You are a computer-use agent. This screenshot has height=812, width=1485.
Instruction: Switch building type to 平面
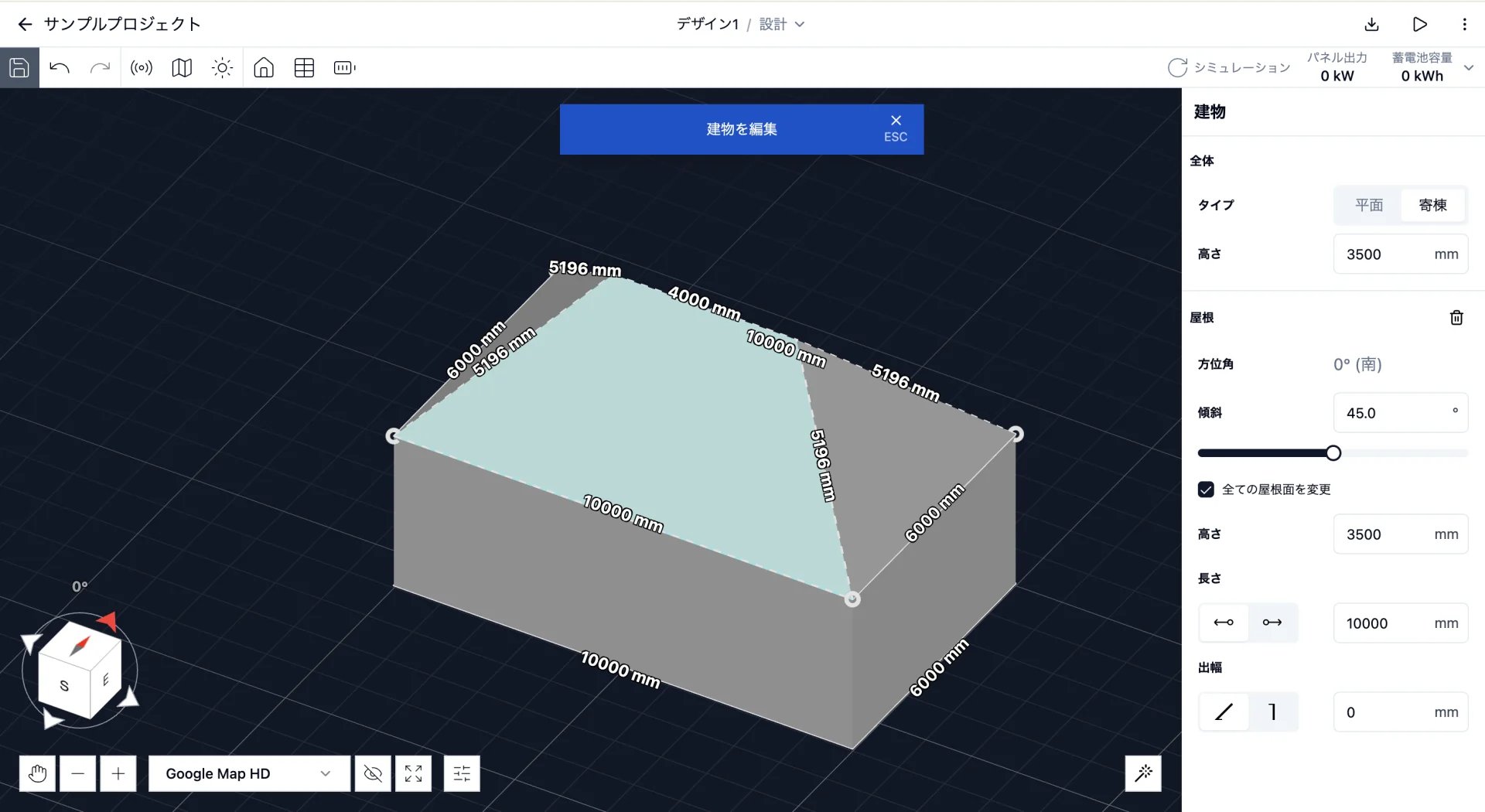coord(1368,205)
